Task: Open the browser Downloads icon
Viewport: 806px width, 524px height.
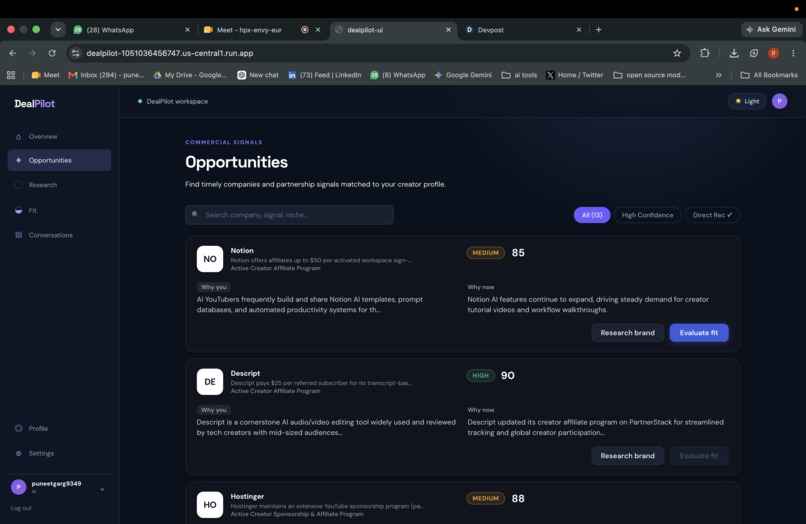Action: (x=734, y=53)
